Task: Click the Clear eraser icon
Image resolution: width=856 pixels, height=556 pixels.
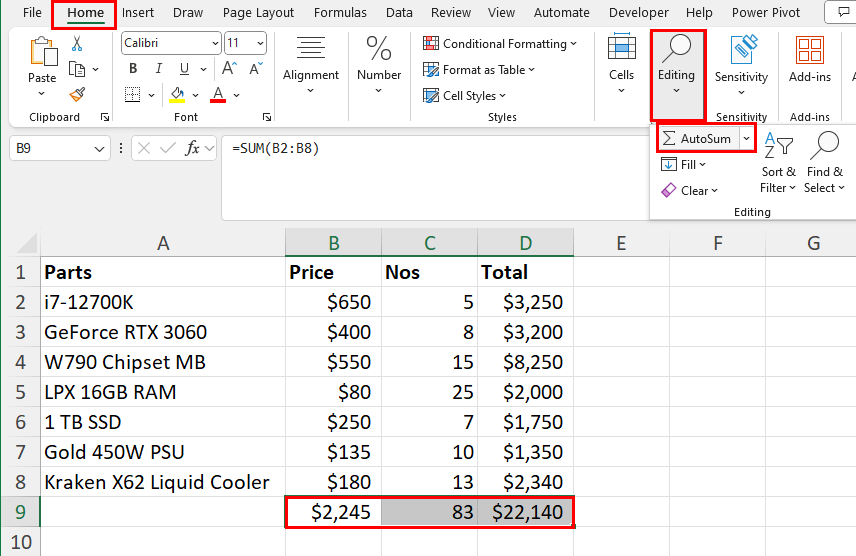Action: click(668, 191)
